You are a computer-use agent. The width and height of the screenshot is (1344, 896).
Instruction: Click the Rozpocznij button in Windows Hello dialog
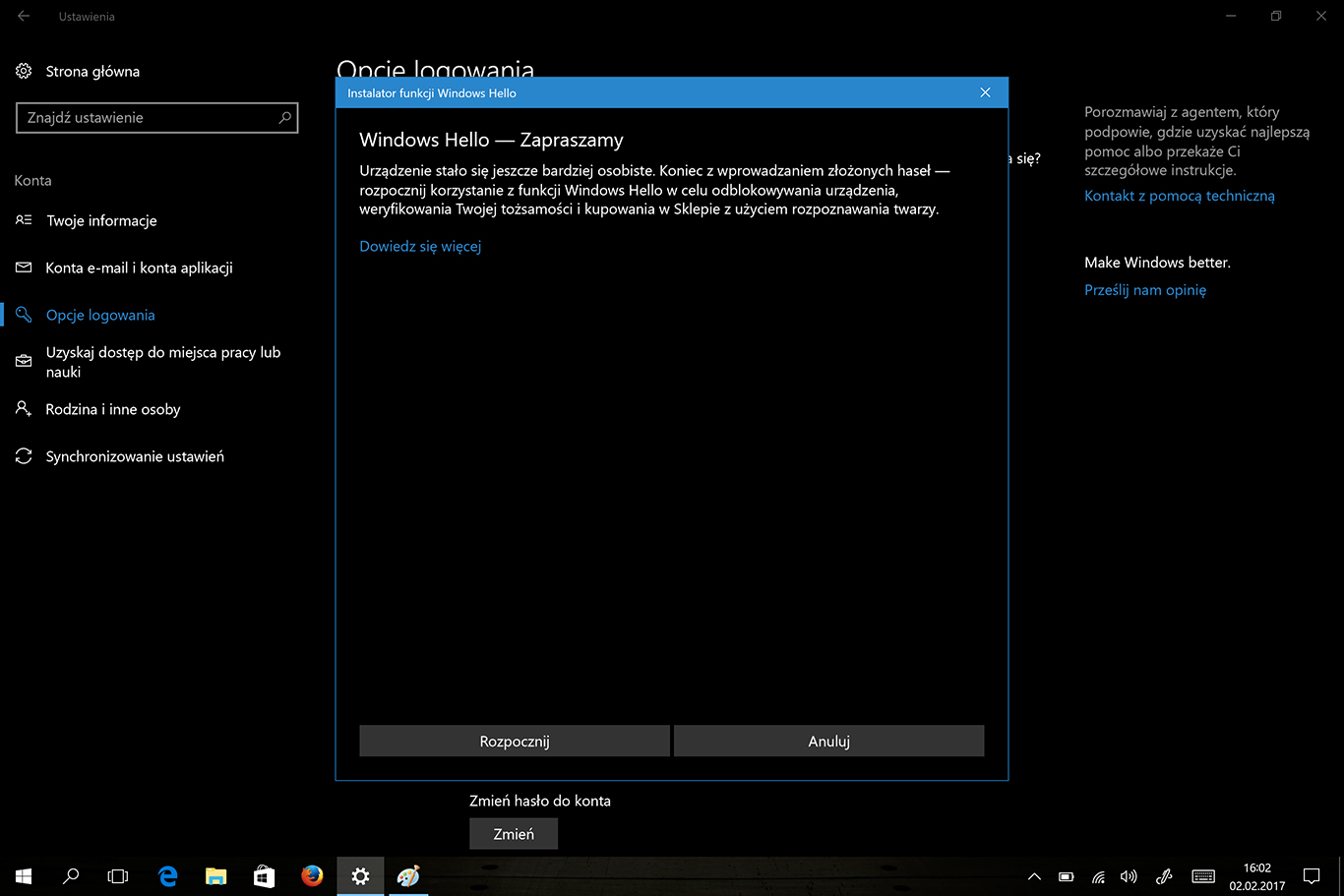point(515,742)
